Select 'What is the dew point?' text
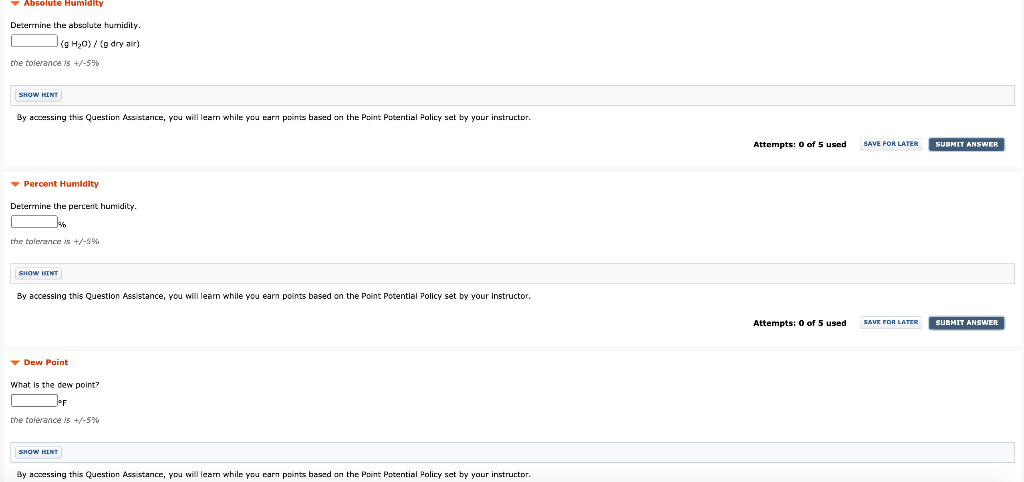1024x482 pixels. tap(55, 385)
